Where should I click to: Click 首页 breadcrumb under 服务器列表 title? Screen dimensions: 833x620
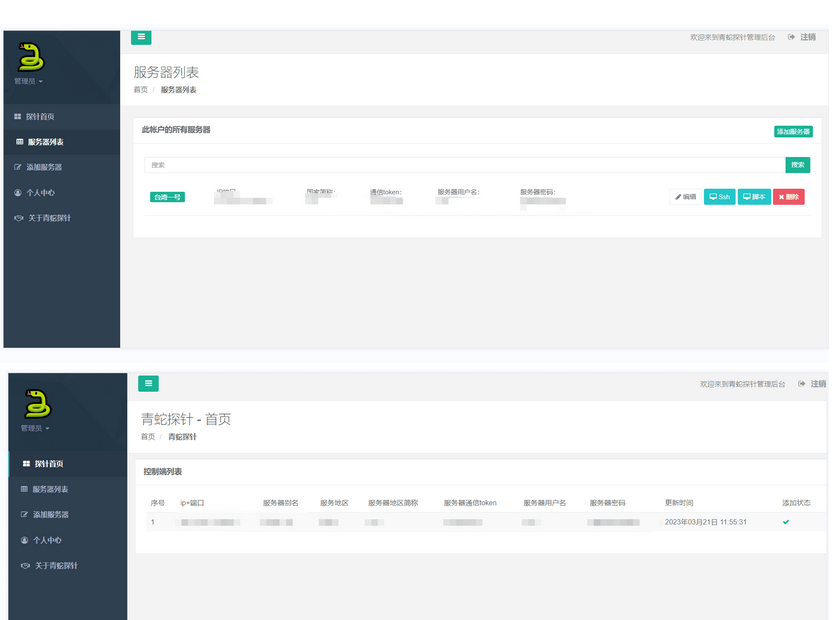(x=141, y=90)
